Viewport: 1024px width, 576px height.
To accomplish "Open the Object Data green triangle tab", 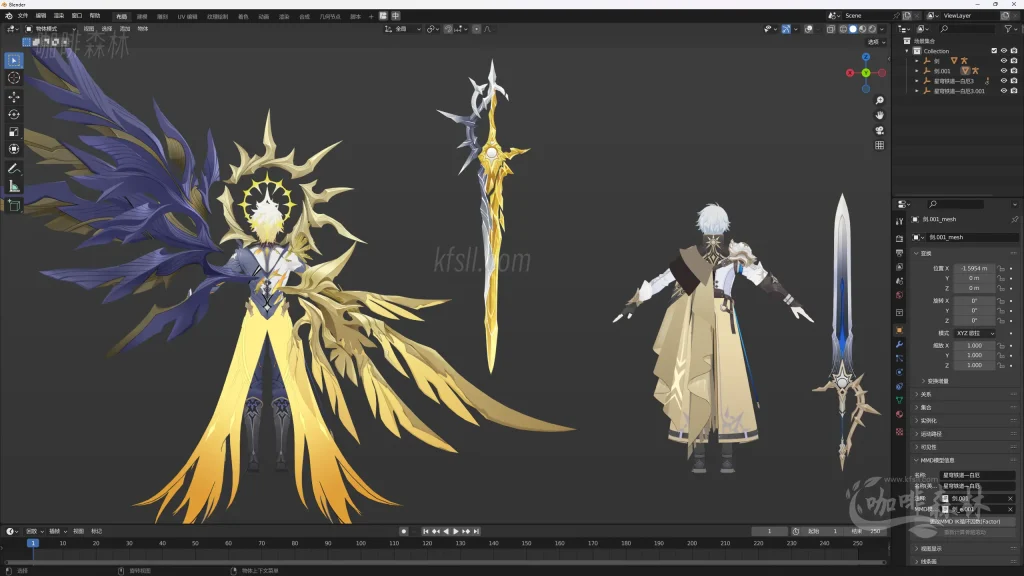I will click(x=899, y=400).
